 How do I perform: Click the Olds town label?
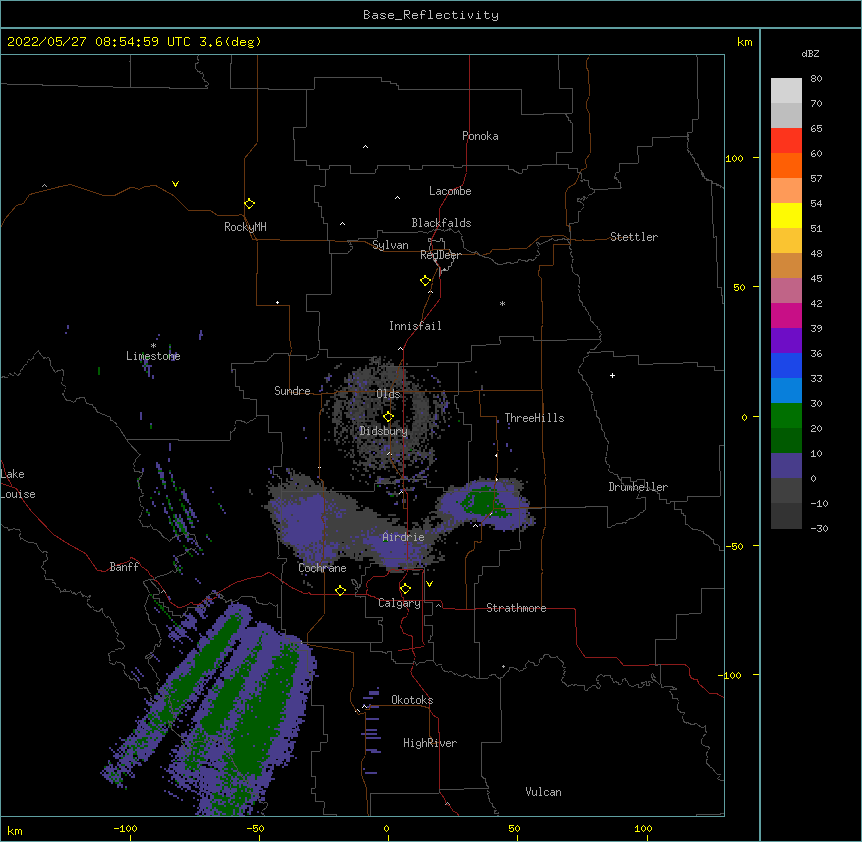tap(388, 394)
